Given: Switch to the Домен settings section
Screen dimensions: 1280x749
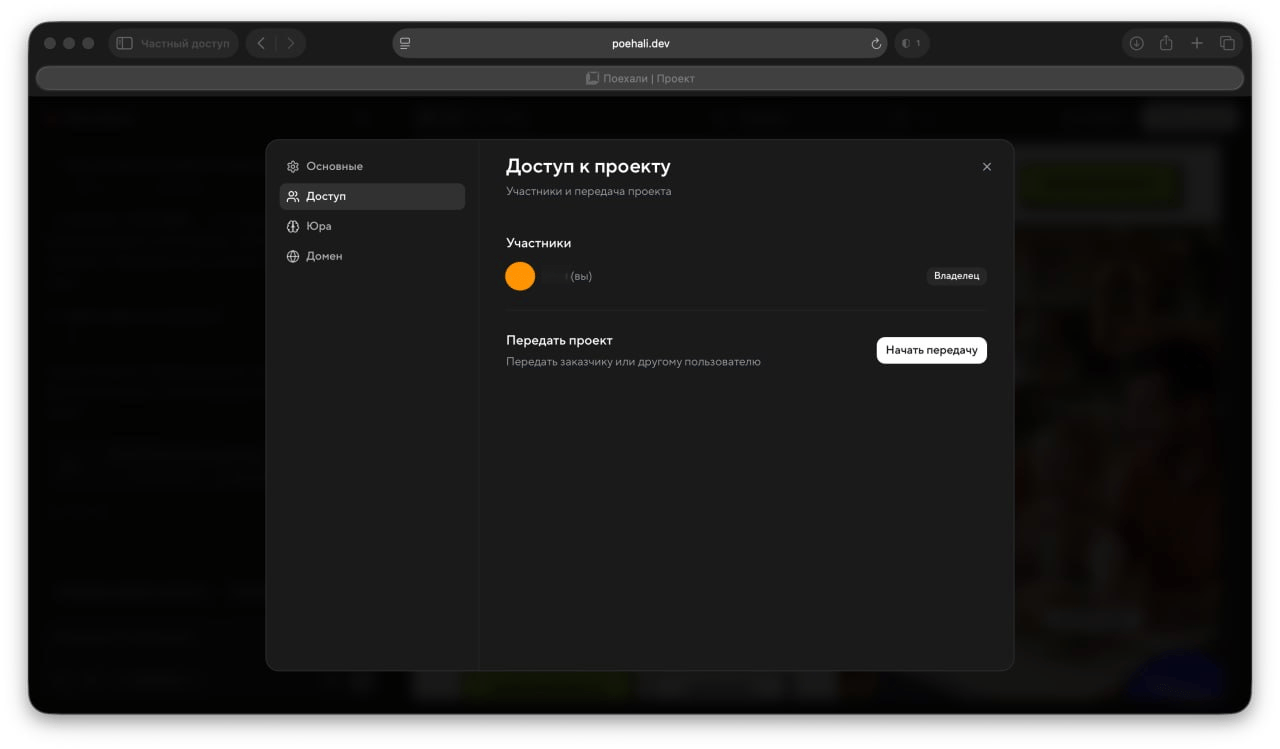Looking at the screenshot, I should 372,256.
